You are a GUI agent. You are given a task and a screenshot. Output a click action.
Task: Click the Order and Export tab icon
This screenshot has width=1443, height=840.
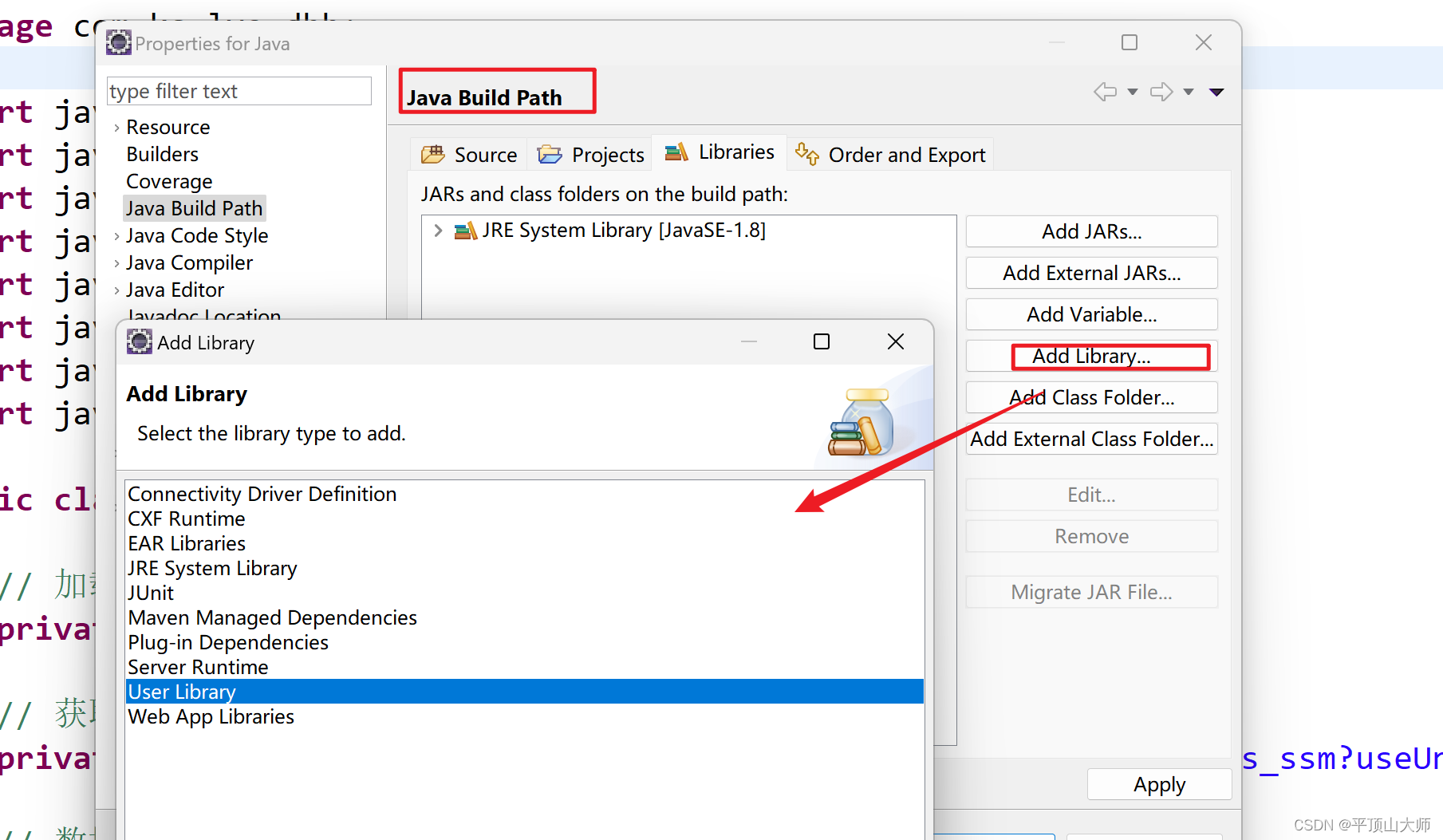(806, 156)
